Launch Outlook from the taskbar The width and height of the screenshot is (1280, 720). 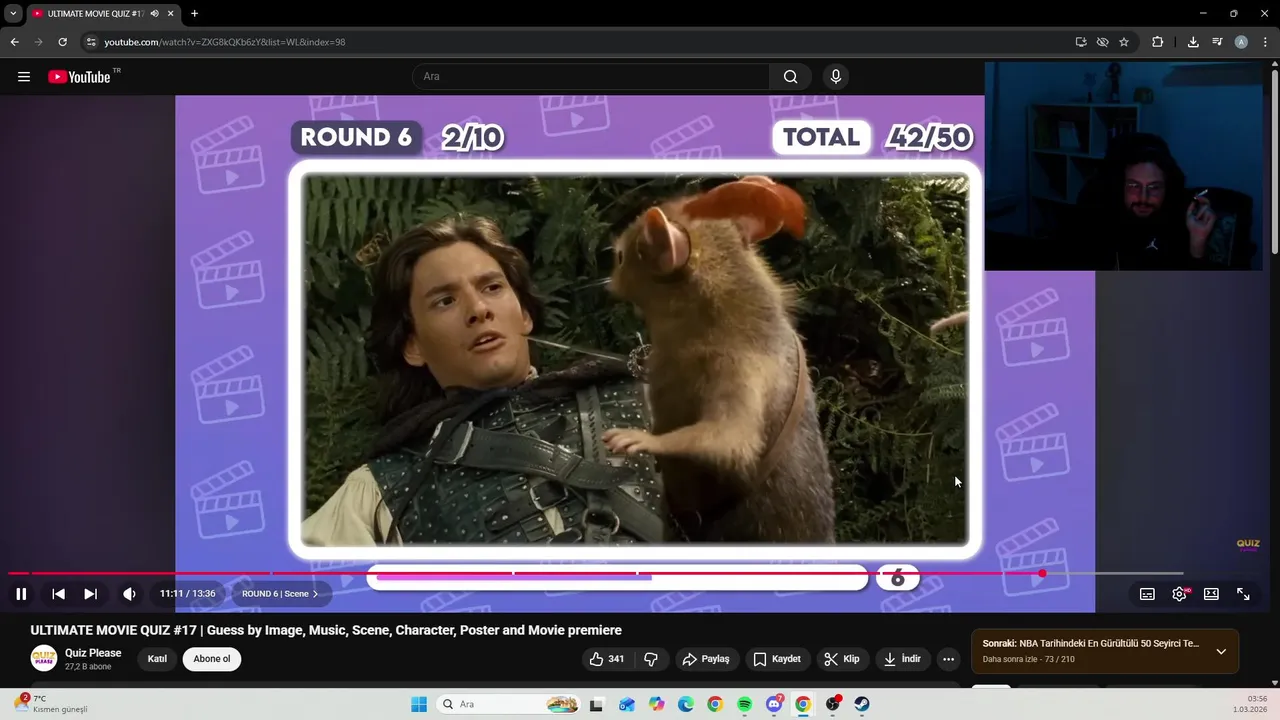coord(626,704)
